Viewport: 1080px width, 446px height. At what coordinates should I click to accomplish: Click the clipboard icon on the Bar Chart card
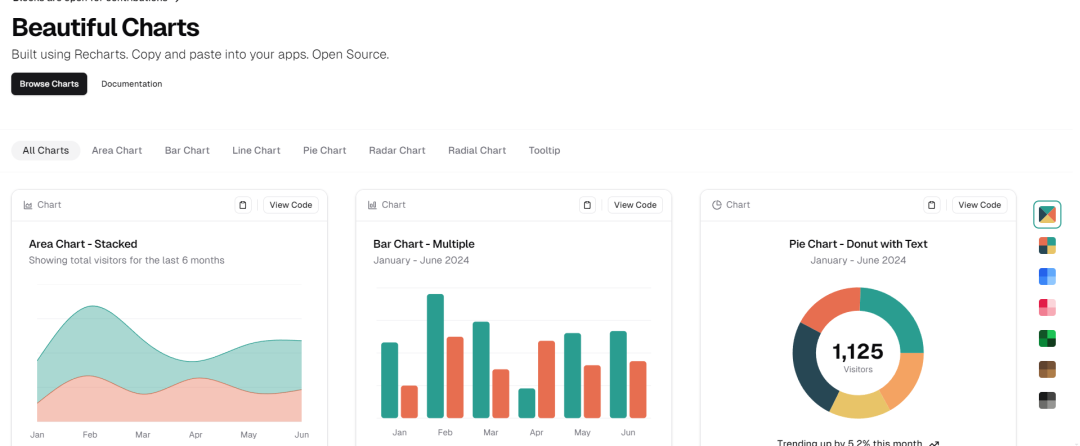pyautogui.click(x=587, y=205)
